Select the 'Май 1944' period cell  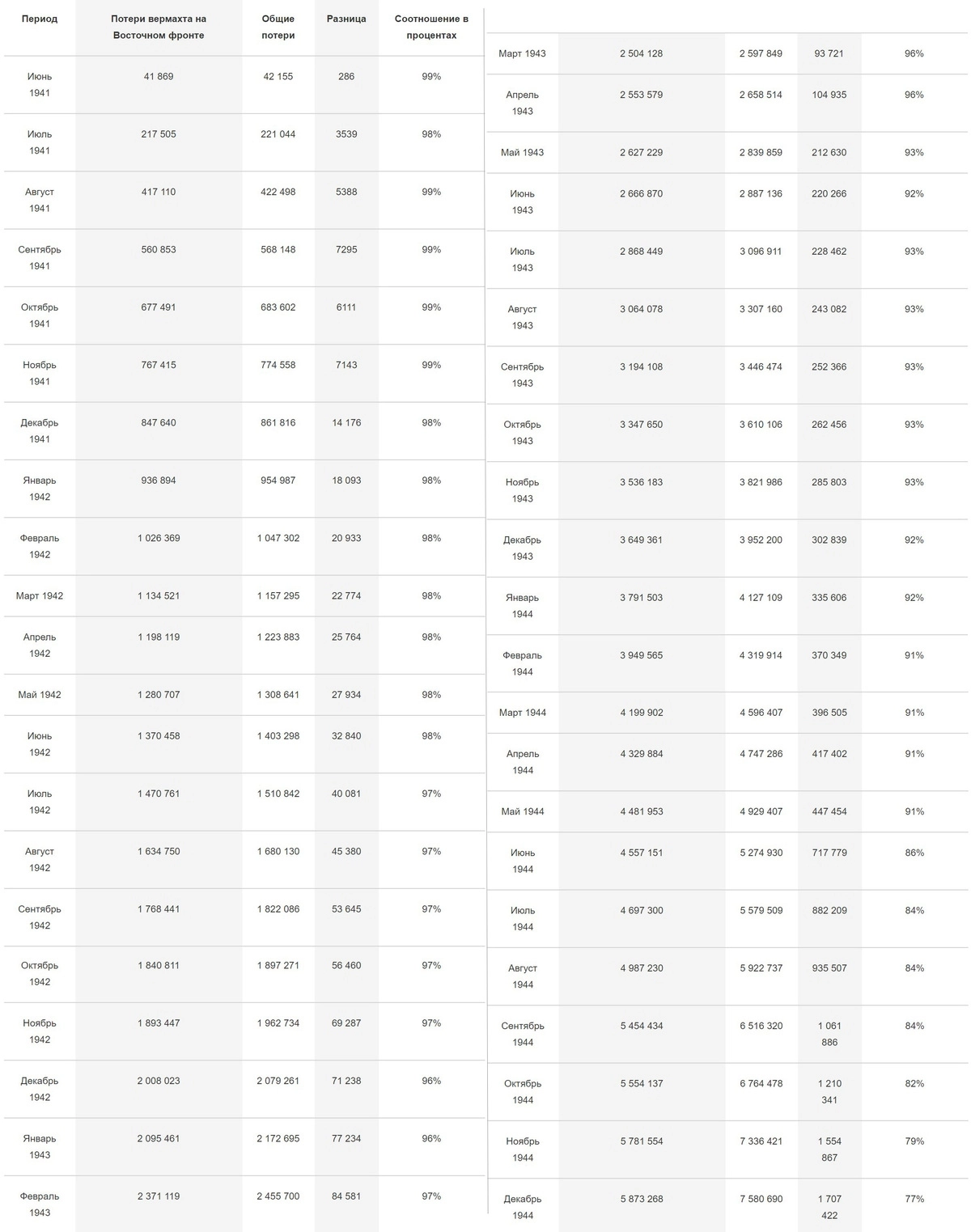click(x=522, y=811)
